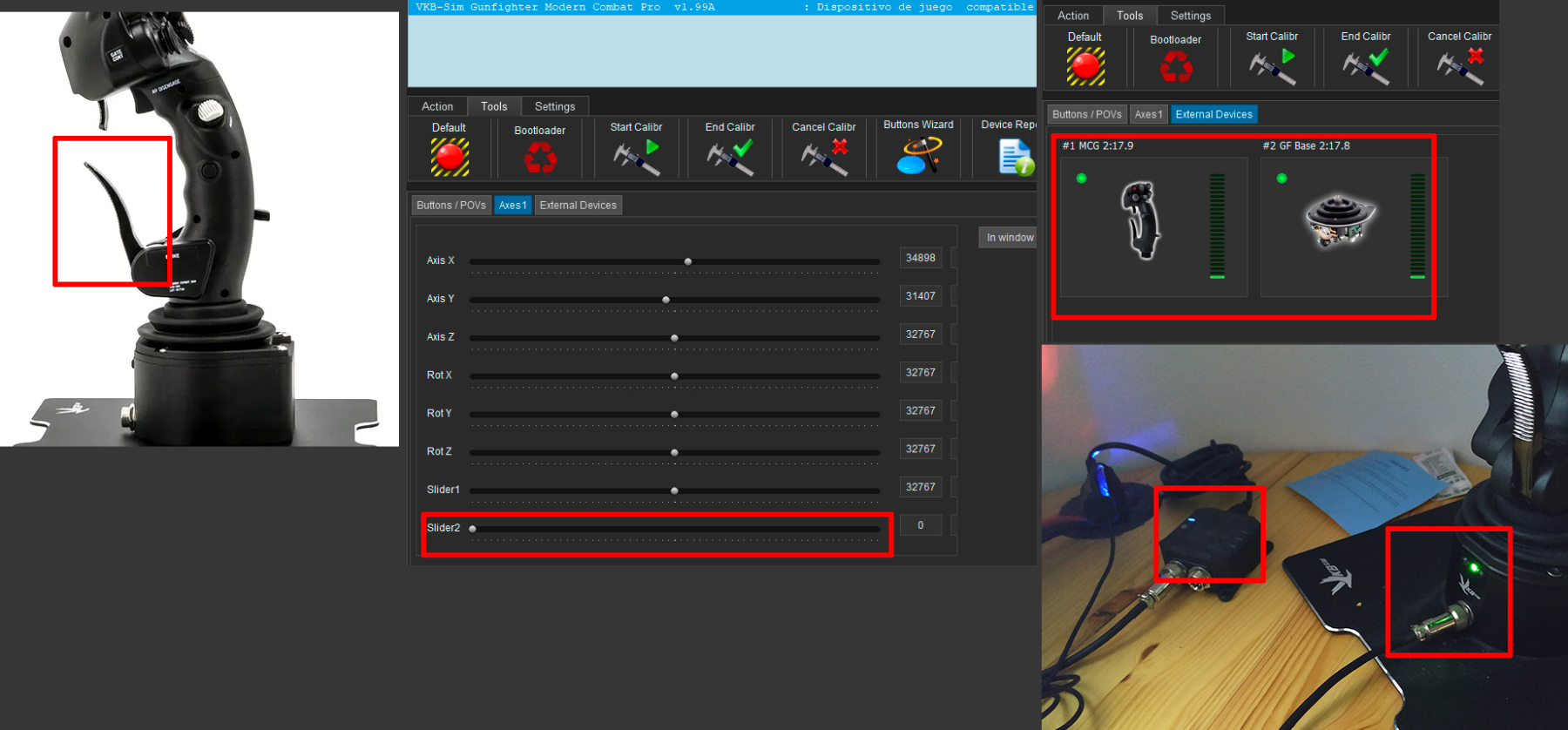The image size is (1568, 730).
Task: Select the Axes1 tab in main window
Action: 513,206
